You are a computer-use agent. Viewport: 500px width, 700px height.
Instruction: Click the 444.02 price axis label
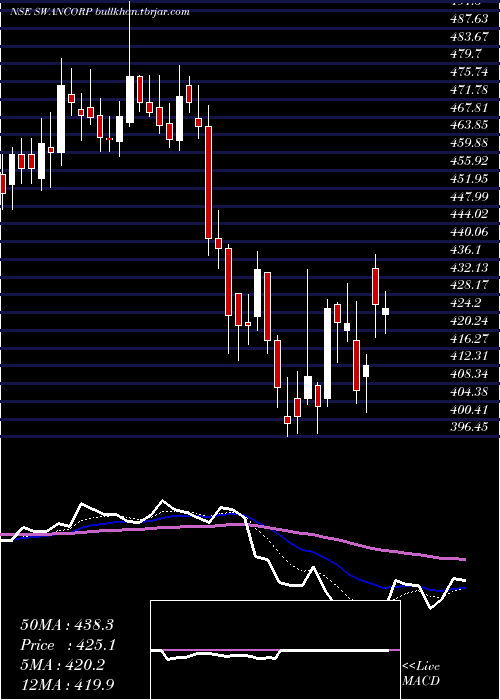point(469,214)
